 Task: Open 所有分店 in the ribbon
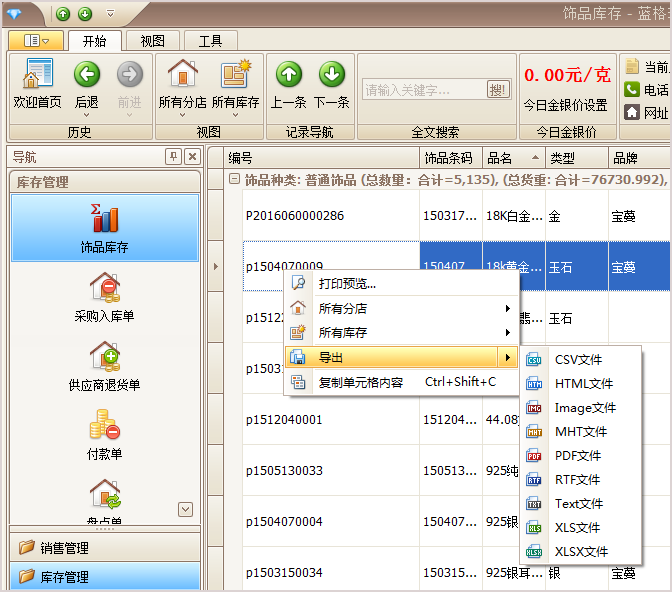tap(182, 83)
